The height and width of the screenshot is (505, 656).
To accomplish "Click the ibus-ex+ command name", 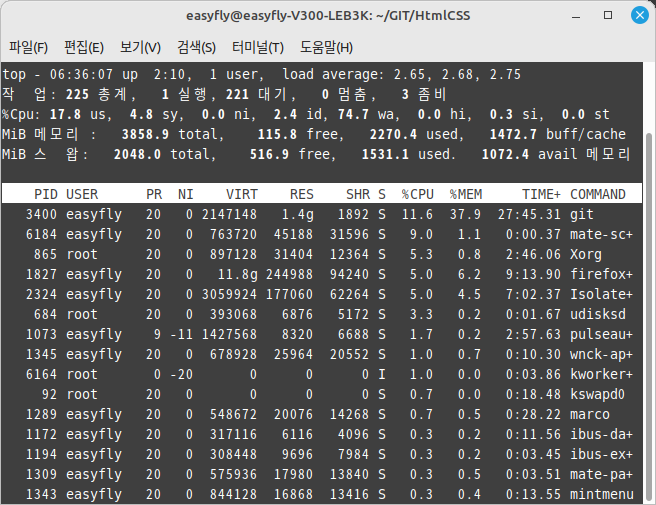I will click(x=601, y=454).
